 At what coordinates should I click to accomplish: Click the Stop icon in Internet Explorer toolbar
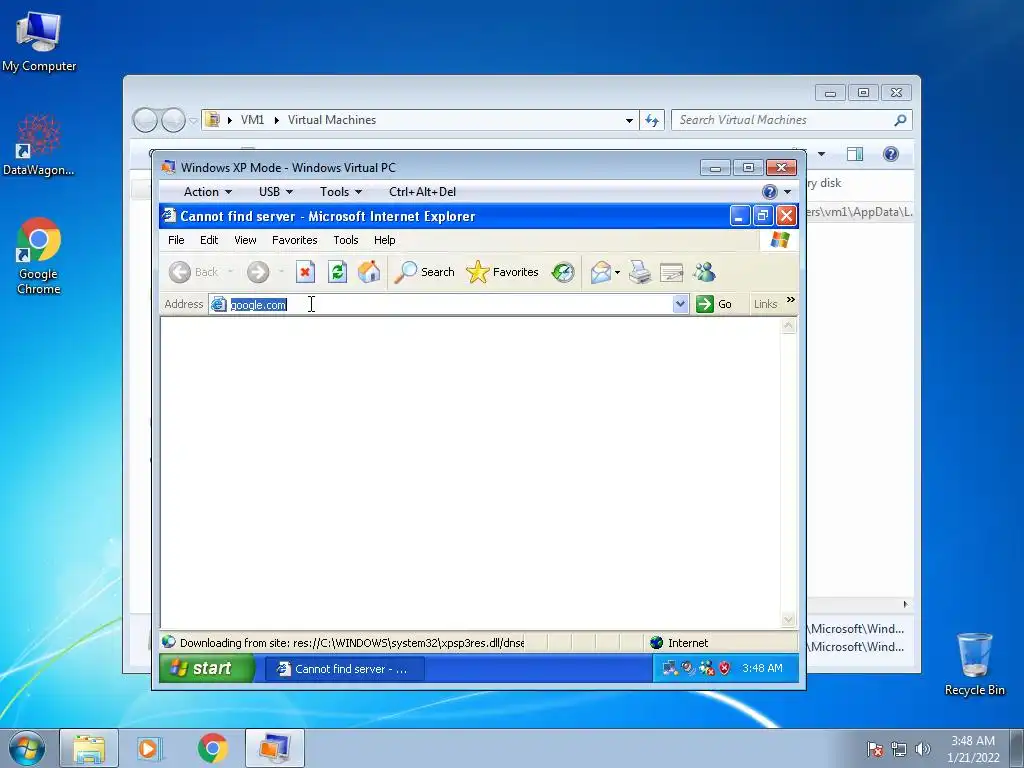click(x=305, y=272)
